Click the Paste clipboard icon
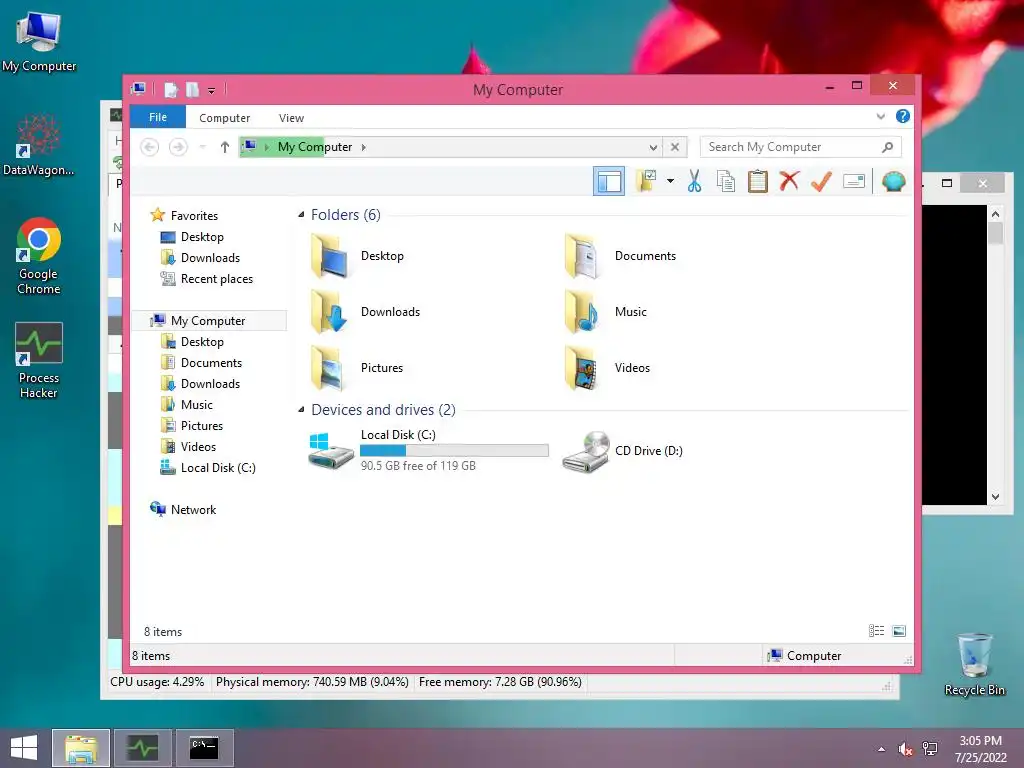 coord(758,181)
